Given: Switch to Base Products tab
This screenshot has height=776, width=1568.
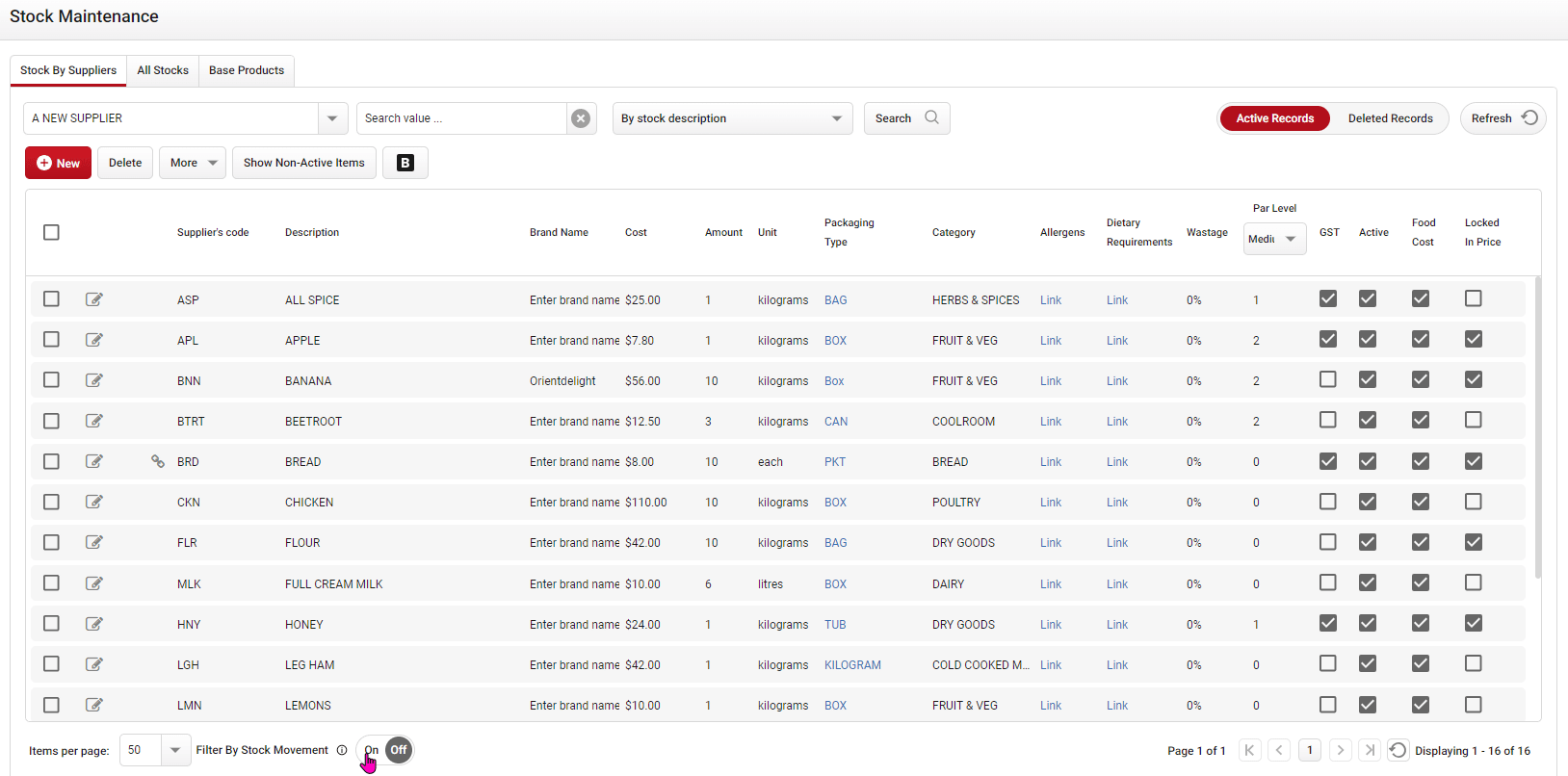Looking at the screenshot, I should tap(247, 70).
